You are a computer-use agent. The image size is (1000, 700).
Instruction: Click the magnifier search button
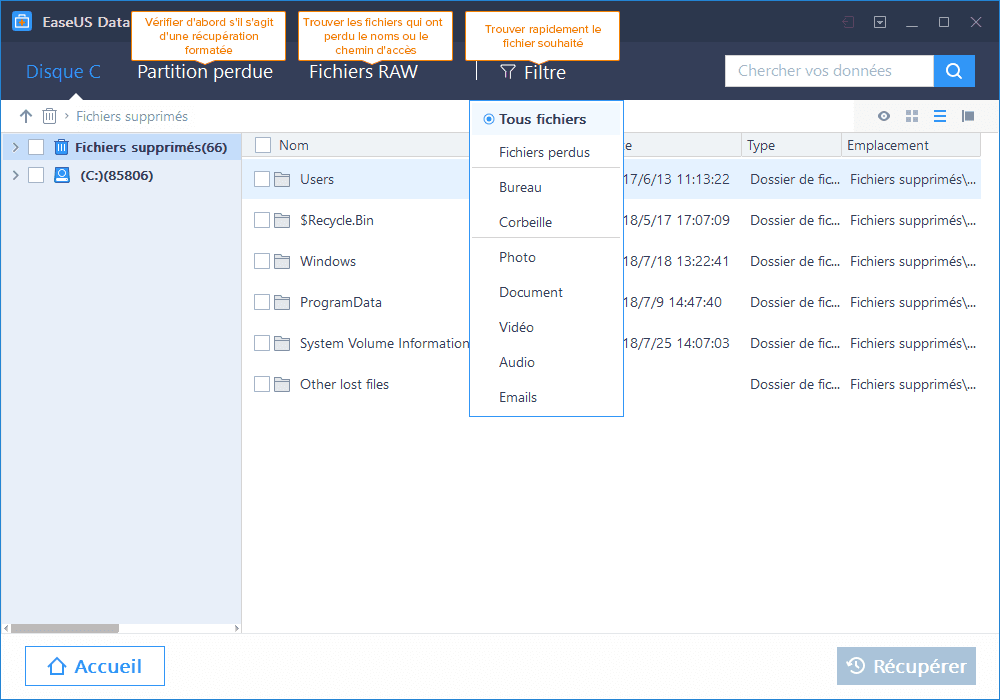[954, 71]
